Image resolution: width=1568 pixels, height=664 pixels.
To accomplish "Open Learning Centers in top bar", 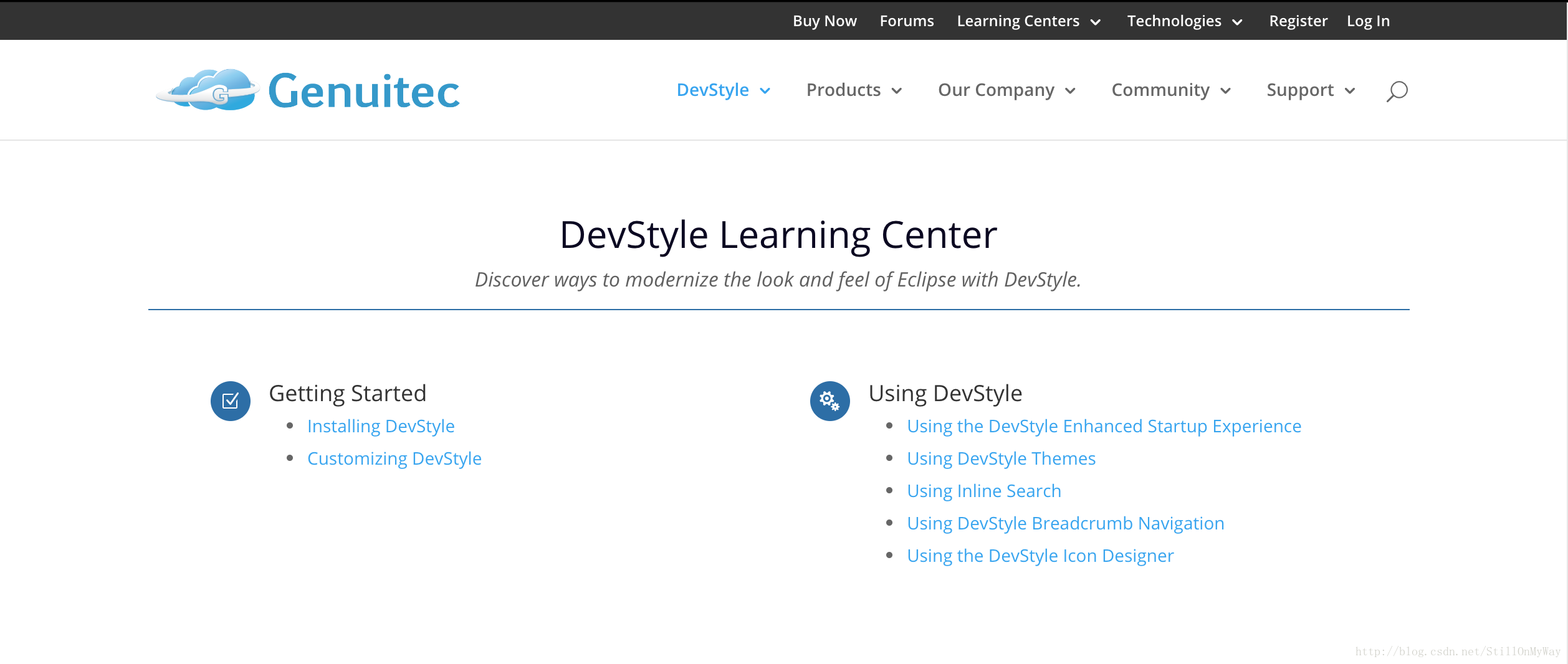I will pyautogui.click(x=1018, y=21).
